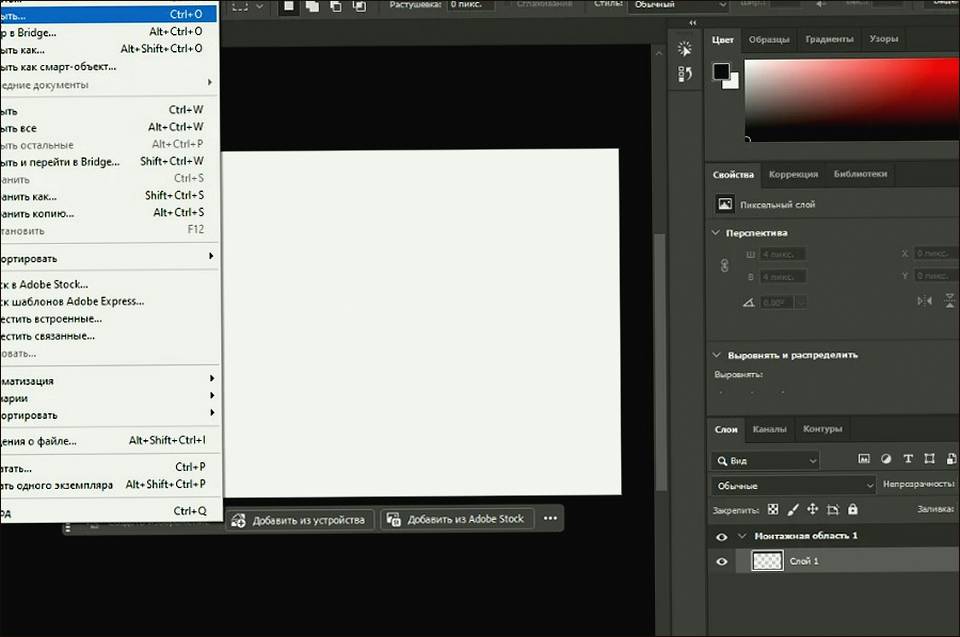Select the Add to selection icon
Screen dimensions: 960x637
(312, 6)
